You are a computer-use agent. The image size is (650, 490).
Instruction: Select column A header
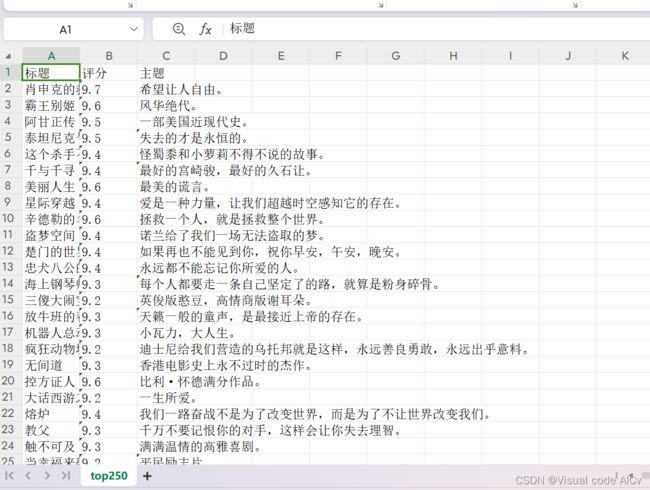click(x=51, y=56)
